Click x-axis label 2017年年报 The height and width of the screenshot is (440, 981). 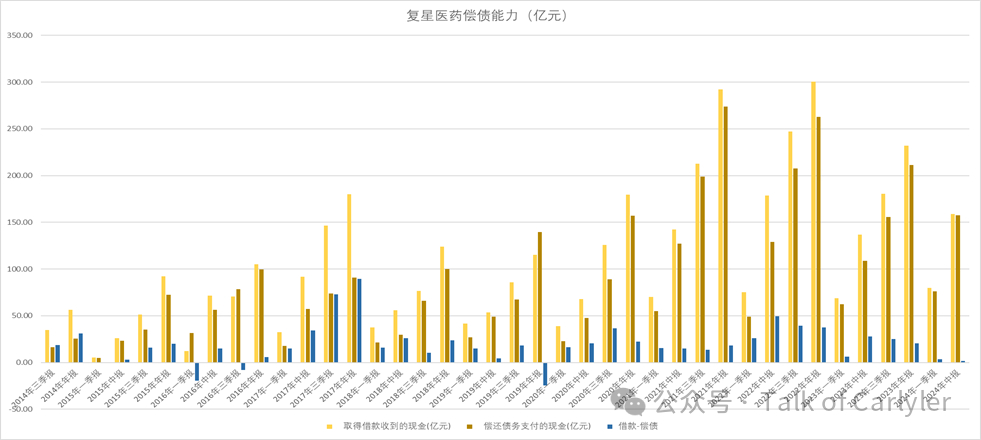tap(338, 384)
